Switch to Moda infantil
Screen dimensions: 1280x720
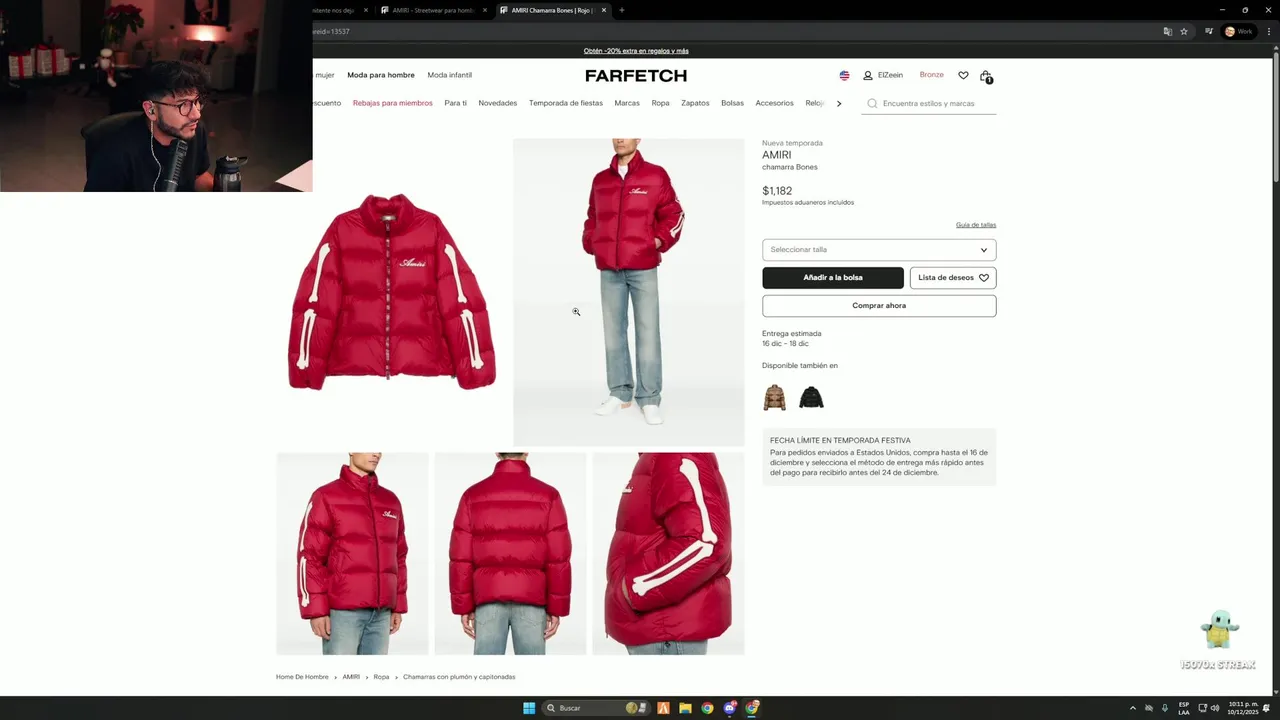[x=450, y=75]
